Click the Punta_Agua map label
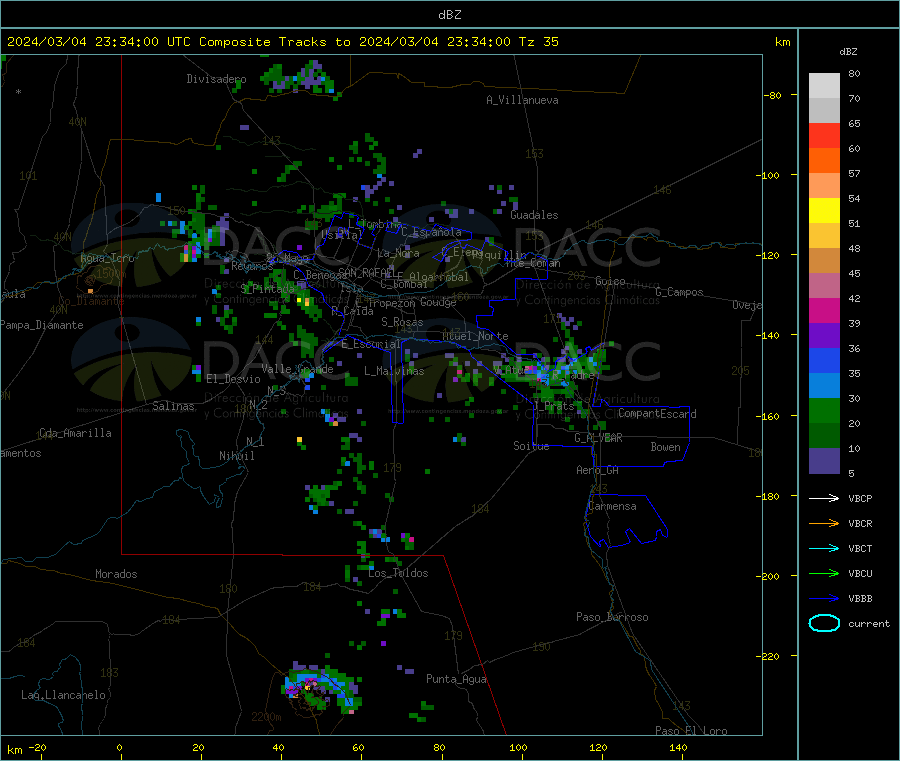 [456, 679]
